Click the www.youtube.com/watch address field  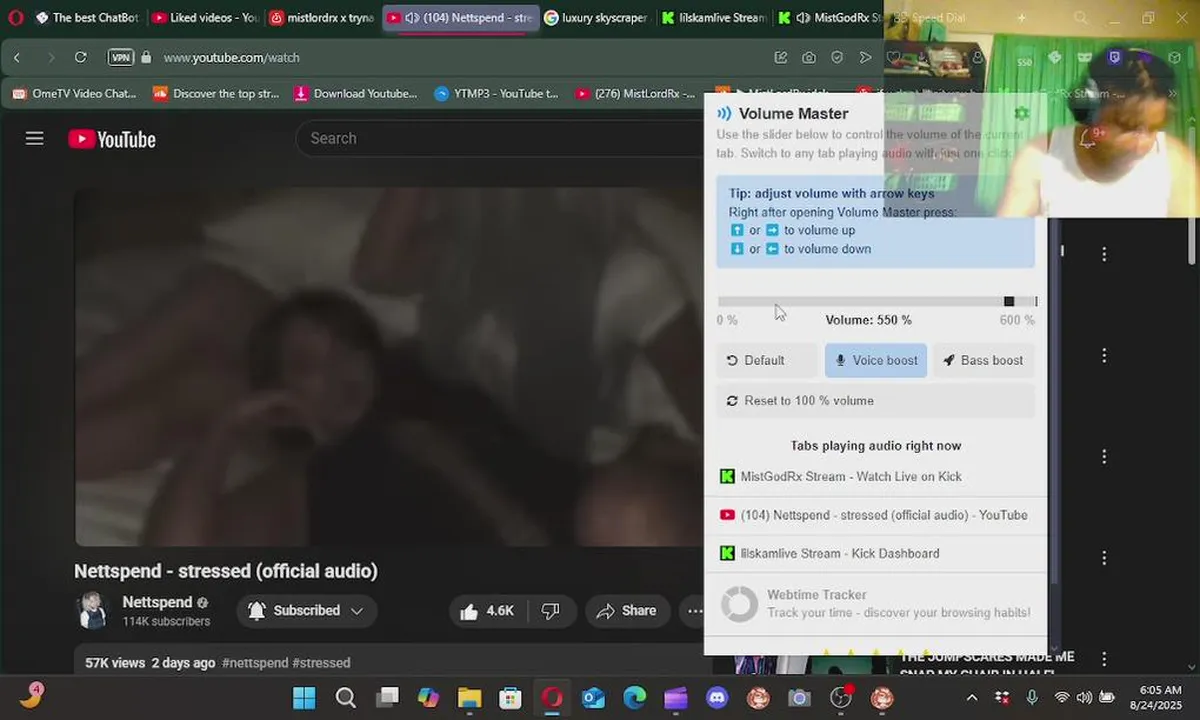click(x=232, y=58)
